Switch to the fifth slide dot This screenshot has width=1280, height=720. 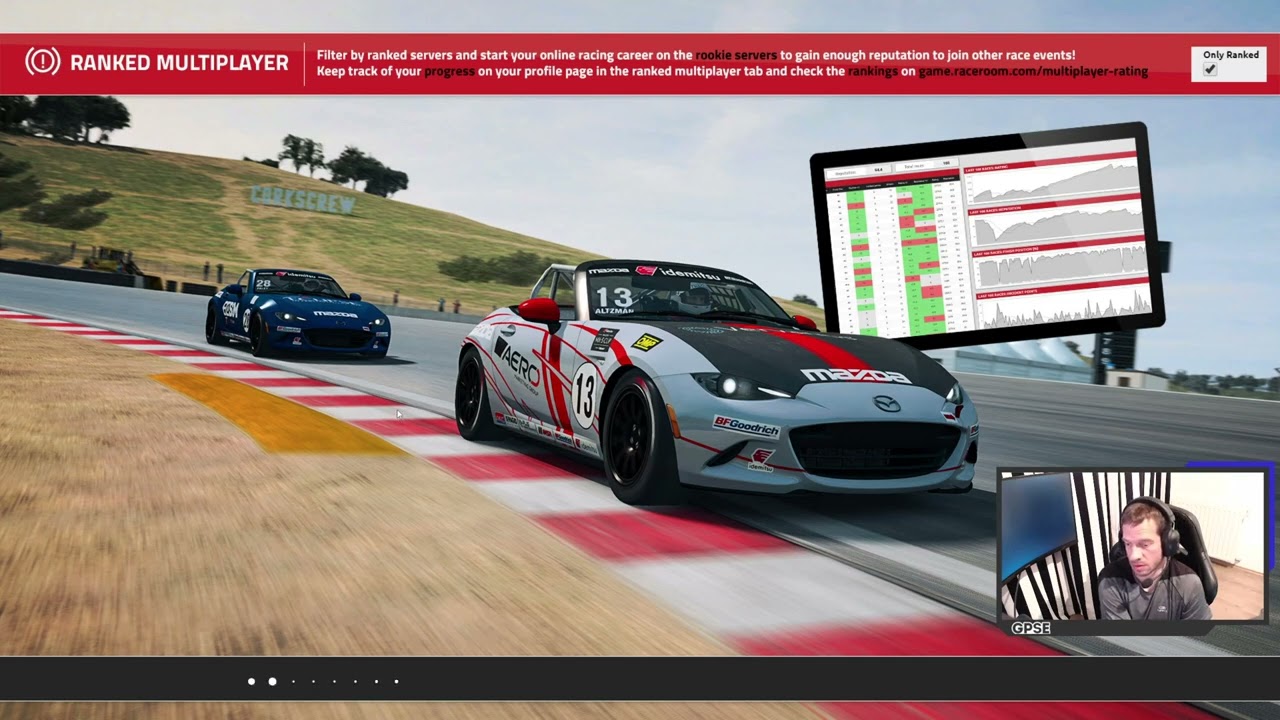[334, 681]
